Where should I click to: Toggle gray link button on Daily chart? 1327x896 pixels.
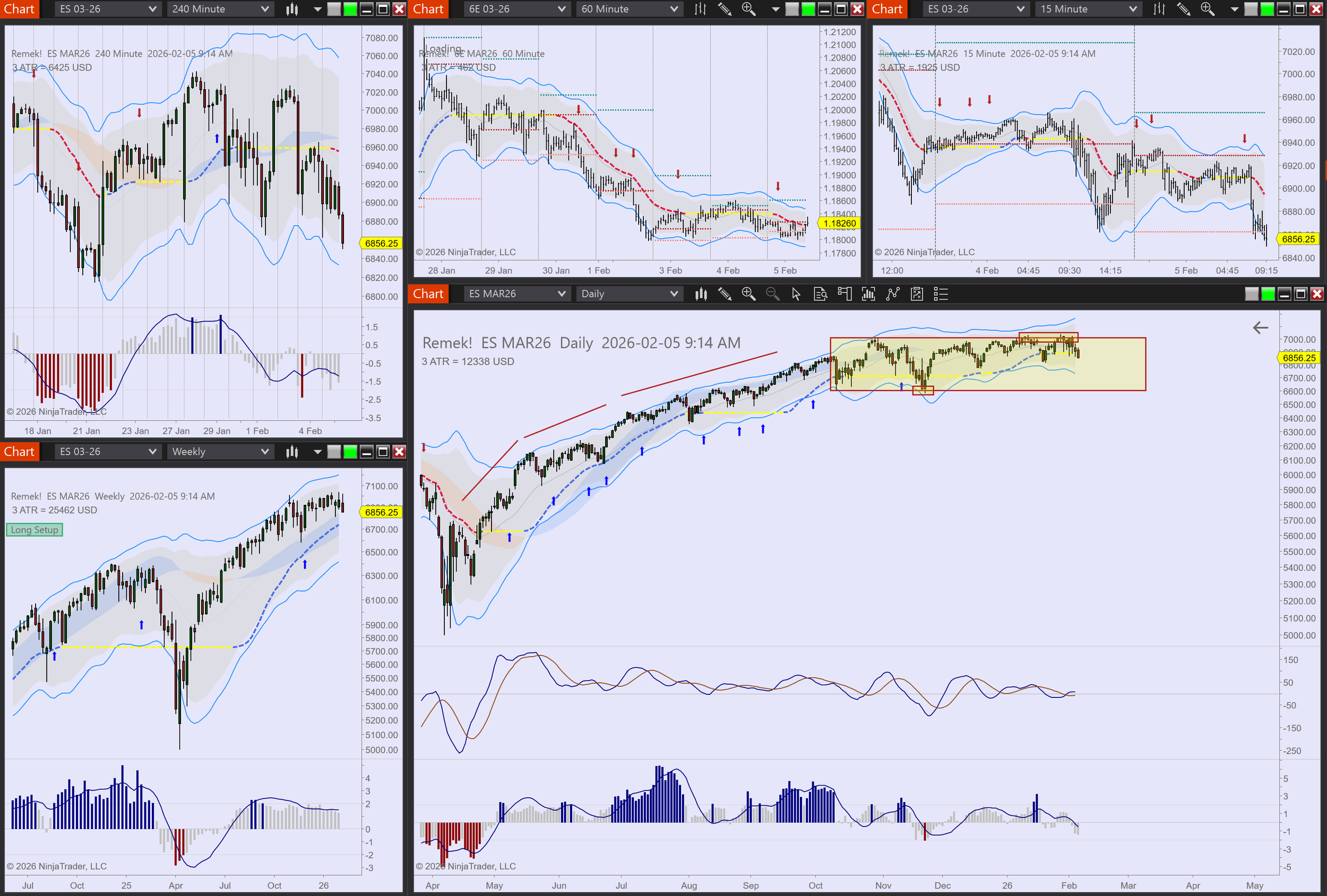tap(1252, 294)
